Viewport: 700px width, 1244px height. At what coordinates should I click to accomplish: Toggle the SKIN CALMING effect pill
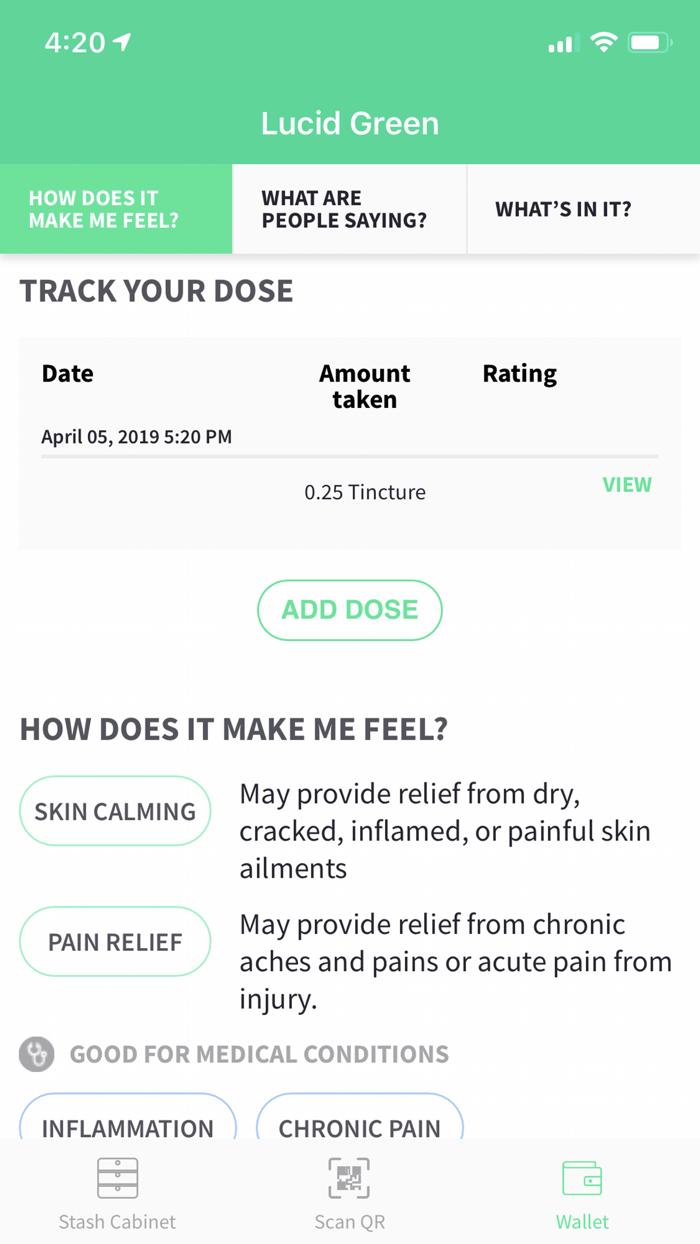(115, 811)
